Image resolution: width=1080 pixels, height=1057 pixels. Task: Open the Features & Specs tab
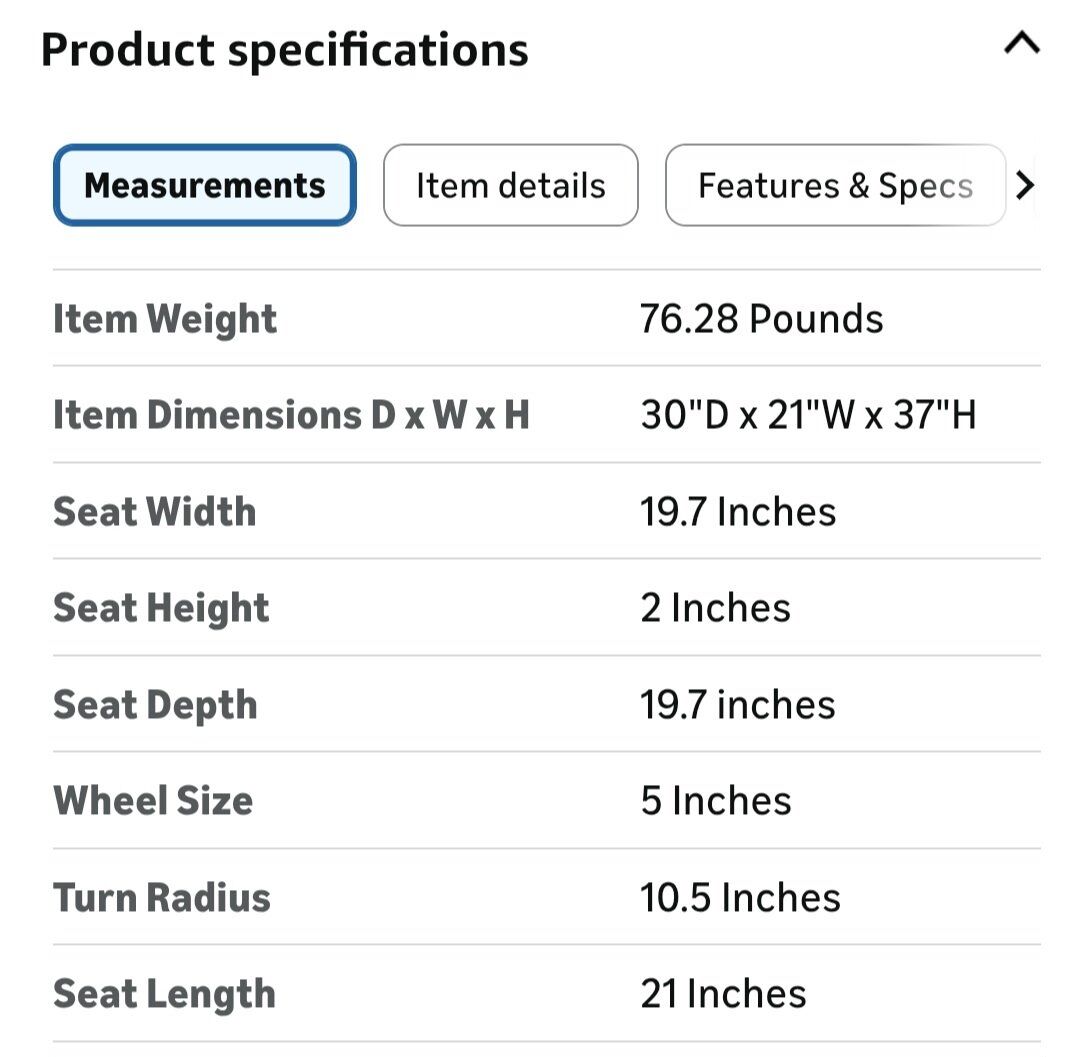[x=835, y=186]
